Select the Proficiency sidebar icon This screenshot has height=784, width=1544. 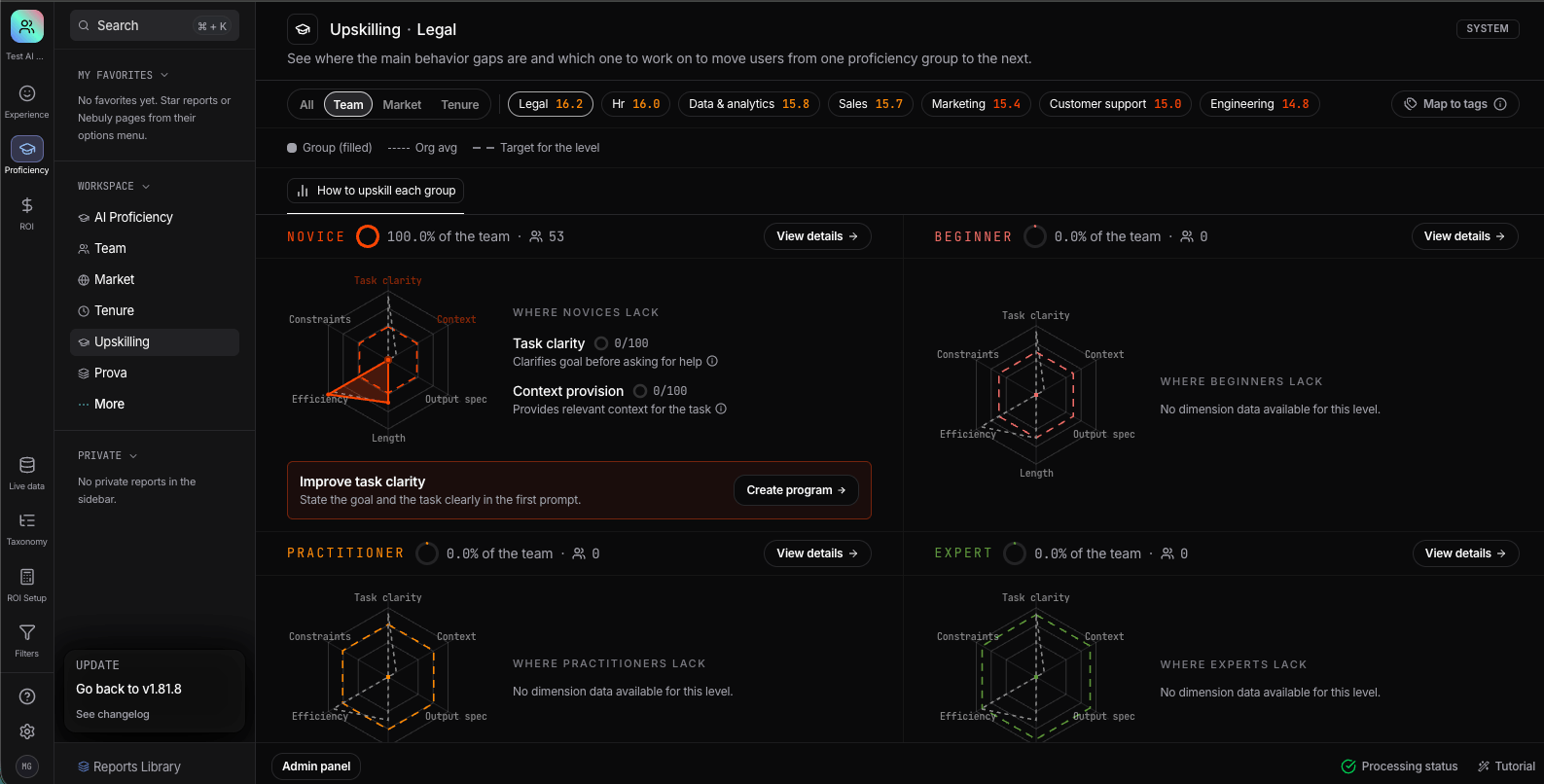point(27,149)
